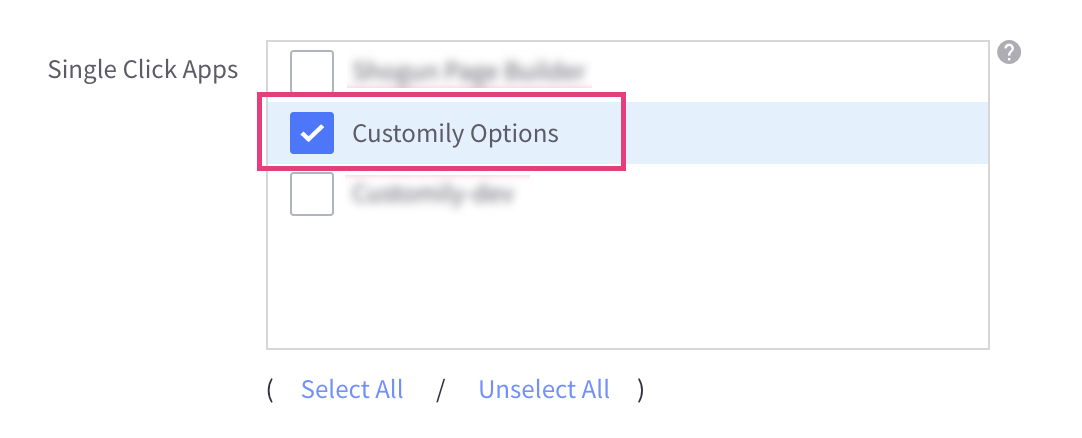Click the white checkmark in the blue checkbox
The image size is (1082, 438).
pyautogui.click(x=311, y=133)
